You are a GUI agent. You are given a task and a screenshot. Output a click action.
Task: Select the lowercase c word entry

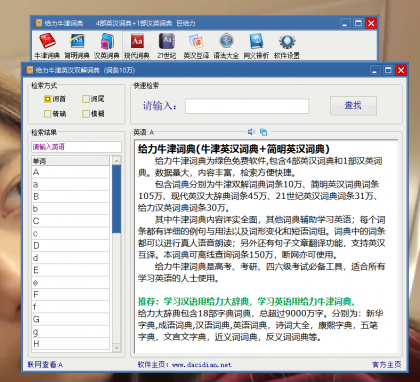[71, 233]
